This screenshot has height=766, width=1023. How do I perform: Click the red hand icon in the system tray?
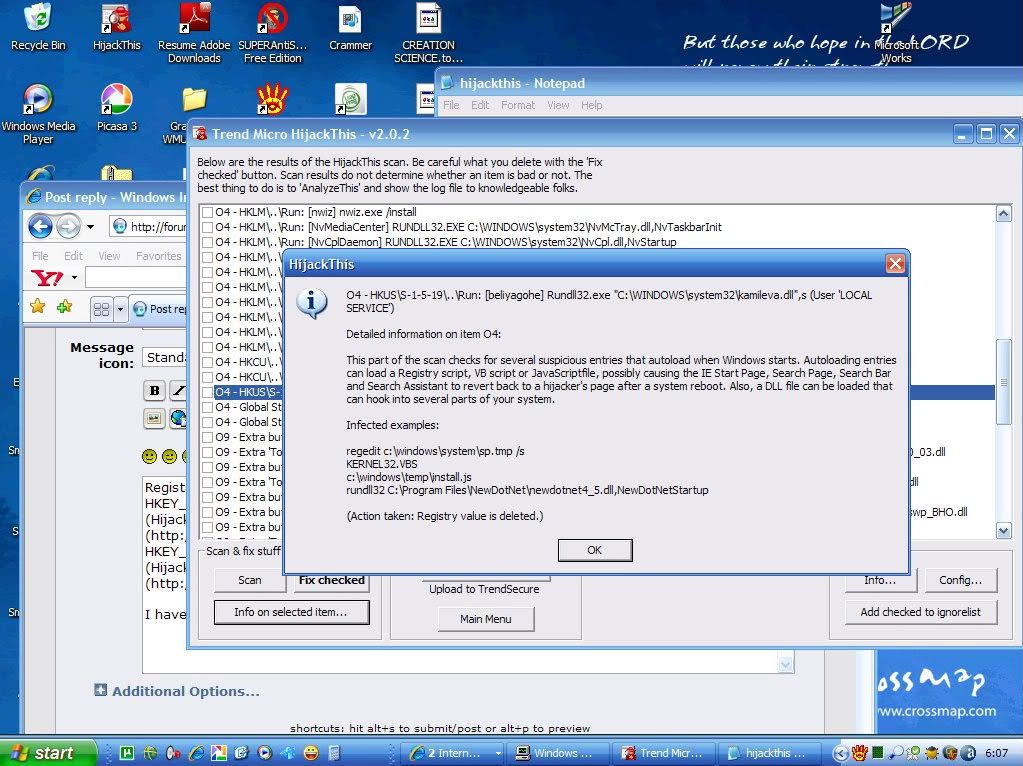[860, 753]
